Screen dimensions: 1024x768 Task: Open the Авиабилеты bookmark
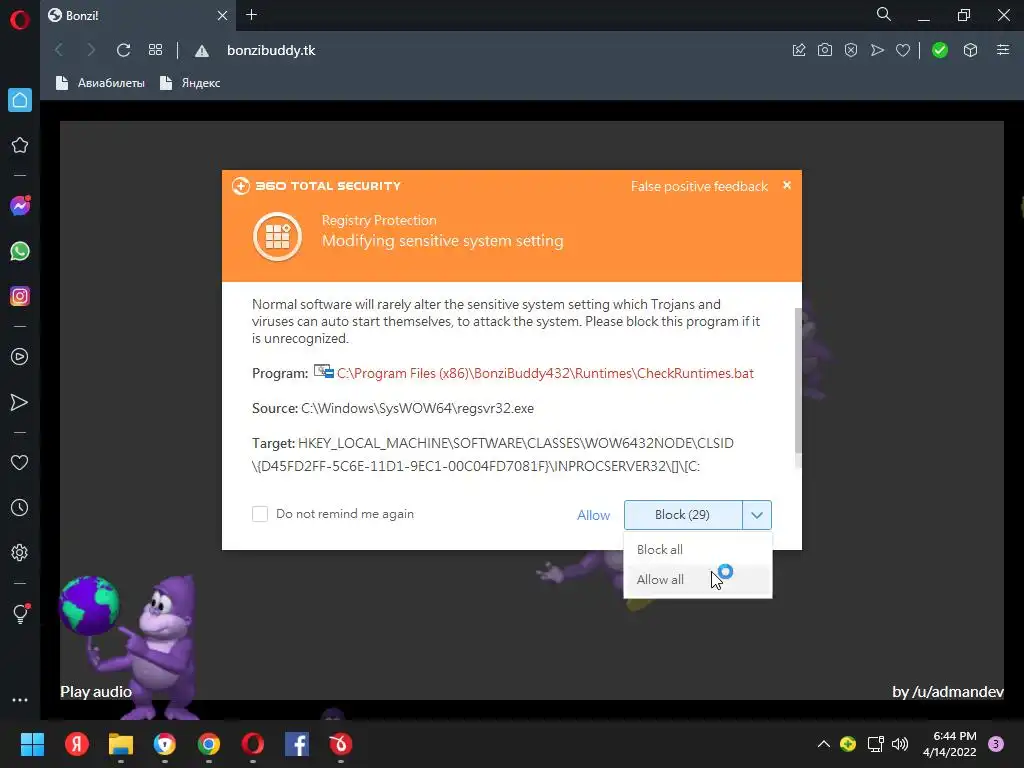pyautogui.click(x=101, y=83)
